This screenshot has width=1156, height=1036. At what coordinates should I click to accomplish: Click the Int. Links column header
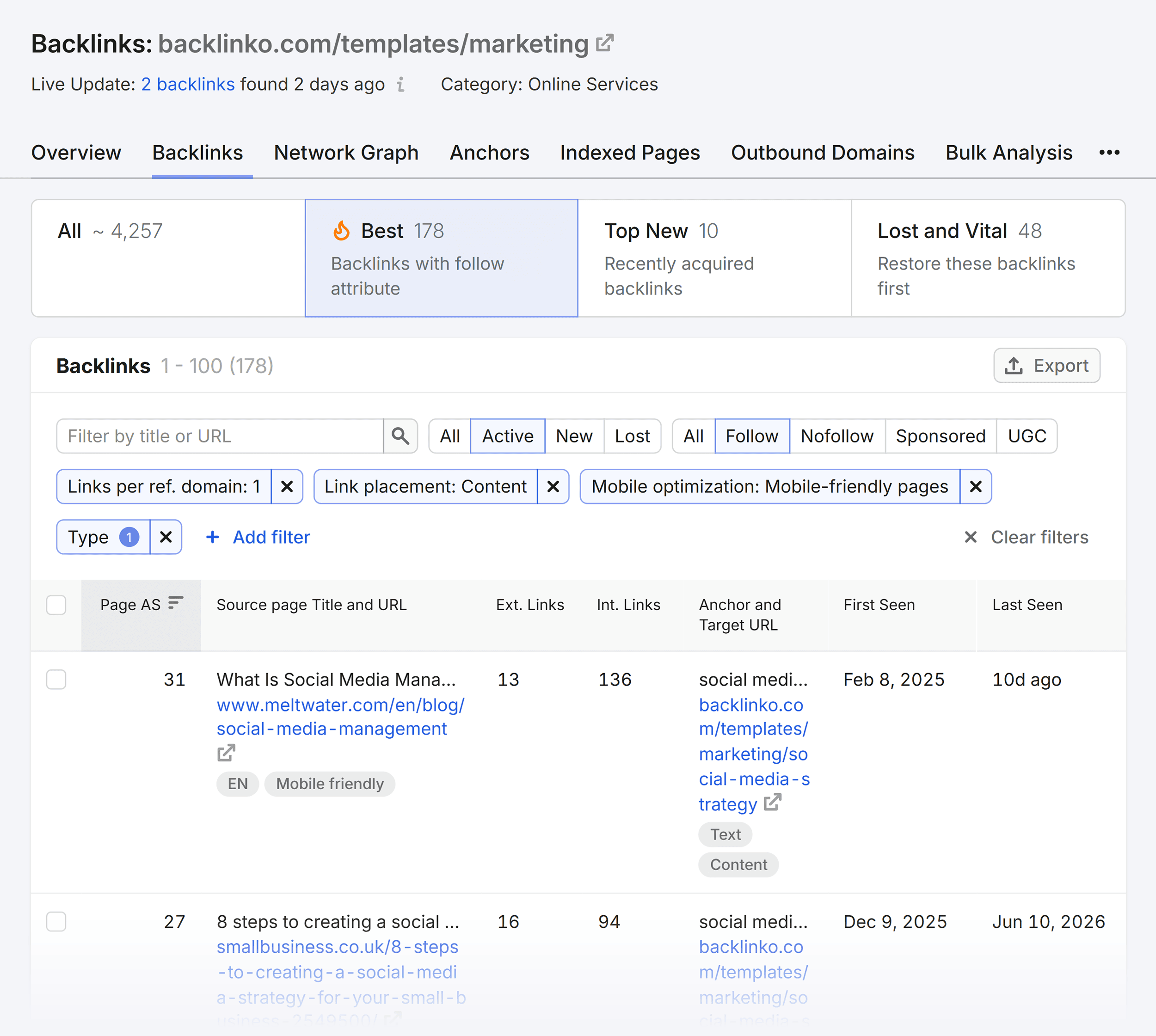click(x=629, y=605)
